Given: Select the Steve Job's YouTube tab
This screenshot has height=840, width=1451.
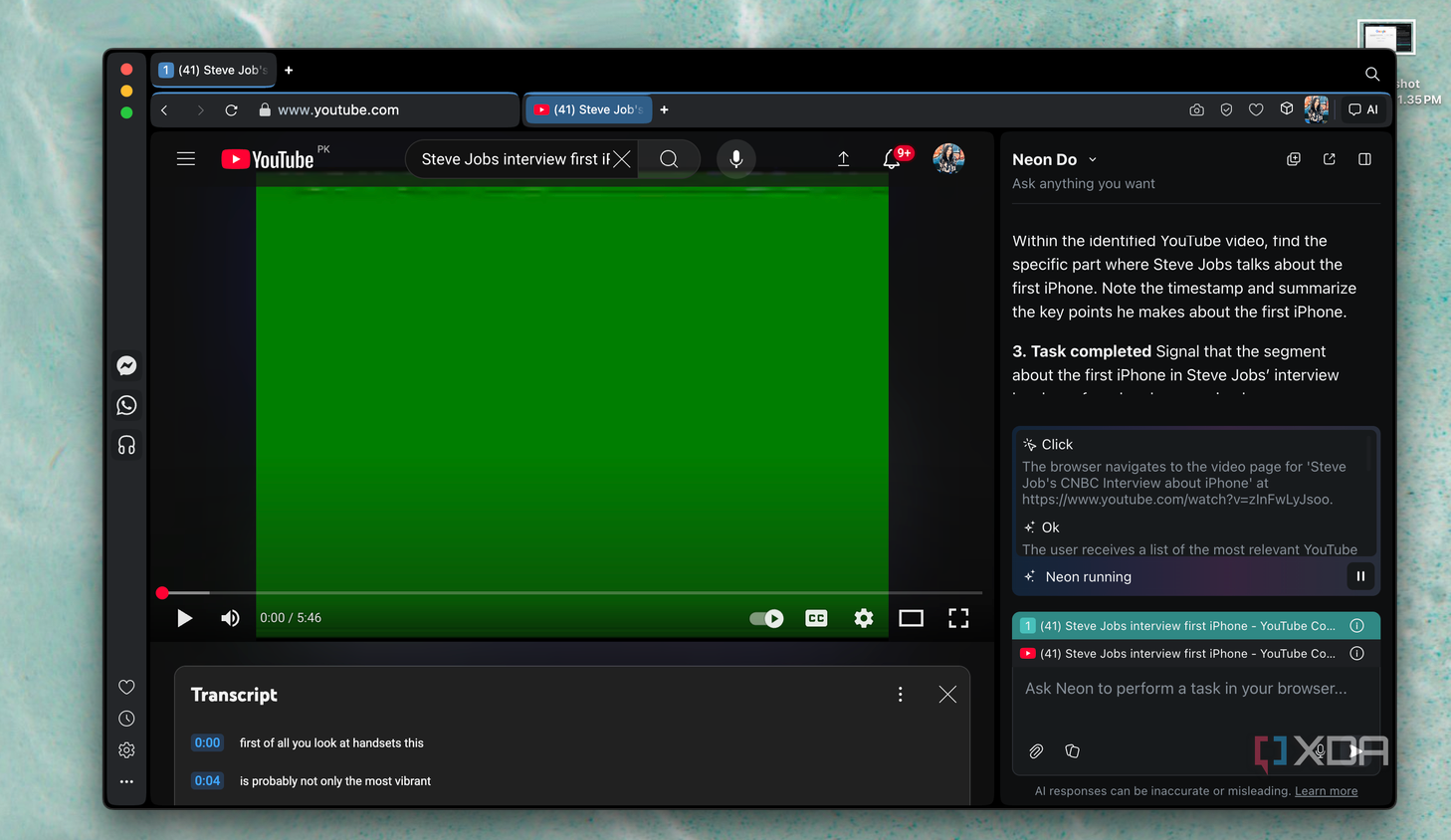Looking at the screenshot, I should [x=588, y=109].
